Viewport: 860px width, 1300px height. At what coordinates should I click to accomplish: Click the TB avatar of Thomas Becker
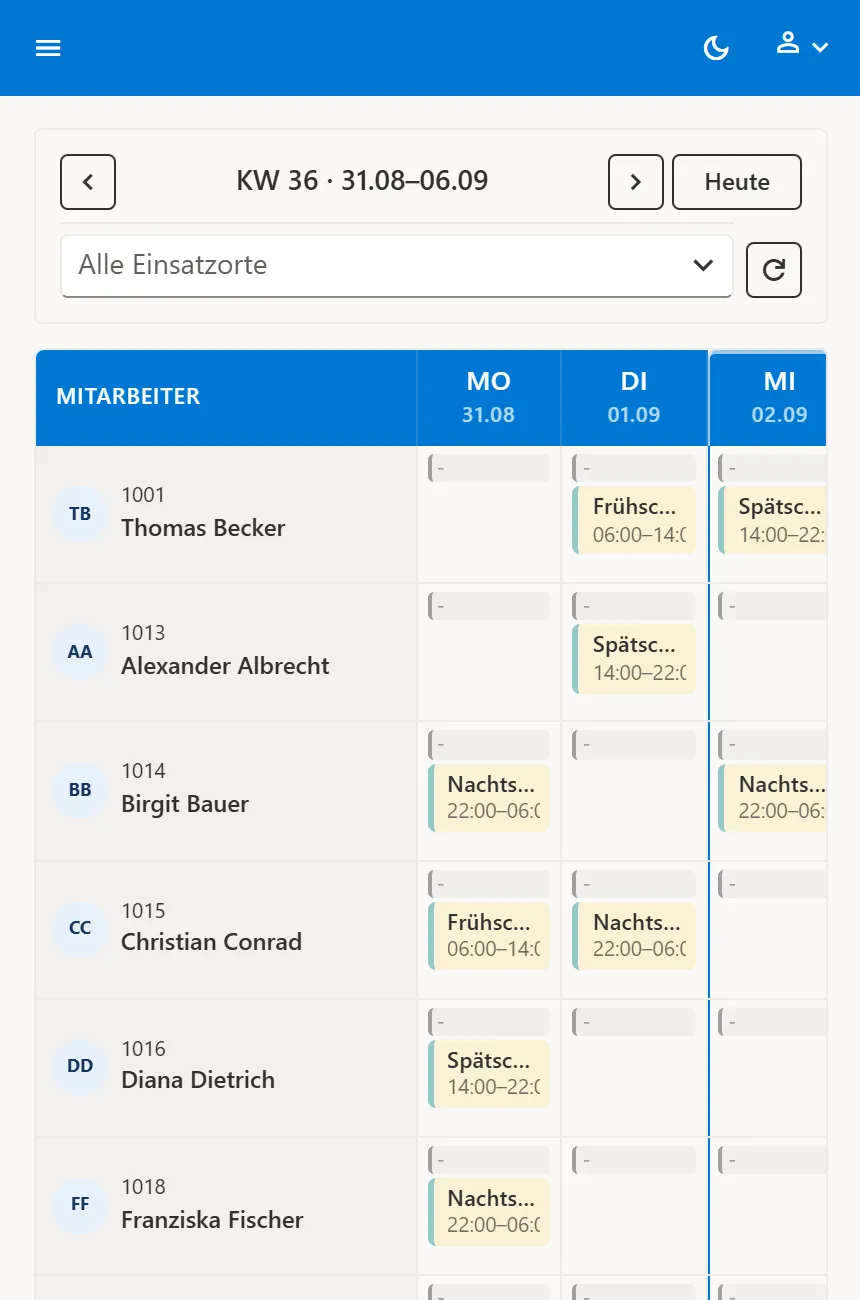[x=80, y=514]
